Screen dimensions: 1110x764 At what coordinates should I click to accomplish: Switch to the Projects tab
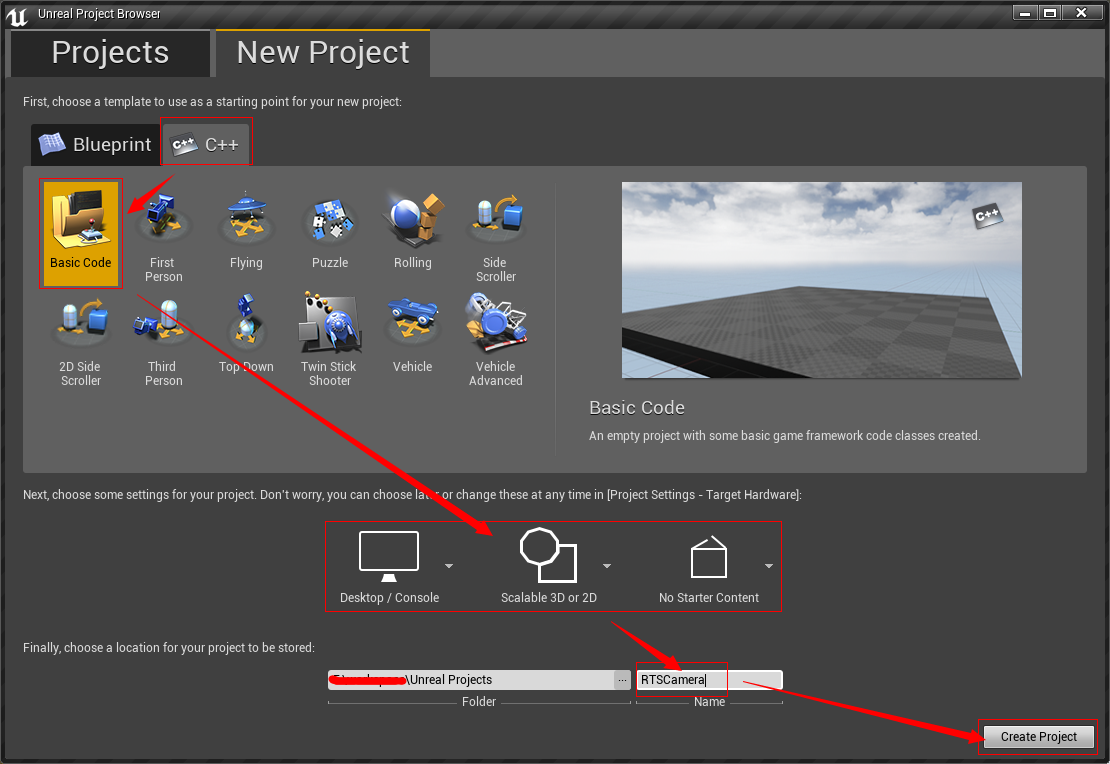(x=109, y=51)
